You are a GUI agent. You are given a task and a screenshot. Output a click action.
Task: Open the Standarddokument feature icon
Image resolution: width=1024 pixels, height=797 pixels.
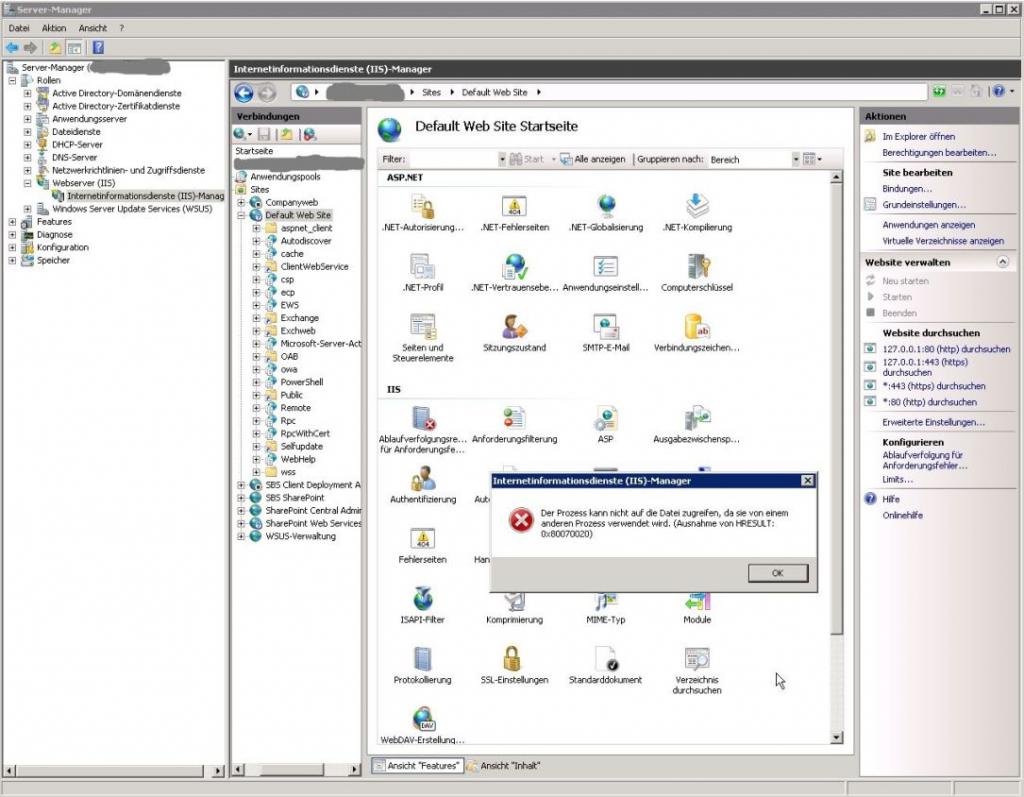(606, 659)
